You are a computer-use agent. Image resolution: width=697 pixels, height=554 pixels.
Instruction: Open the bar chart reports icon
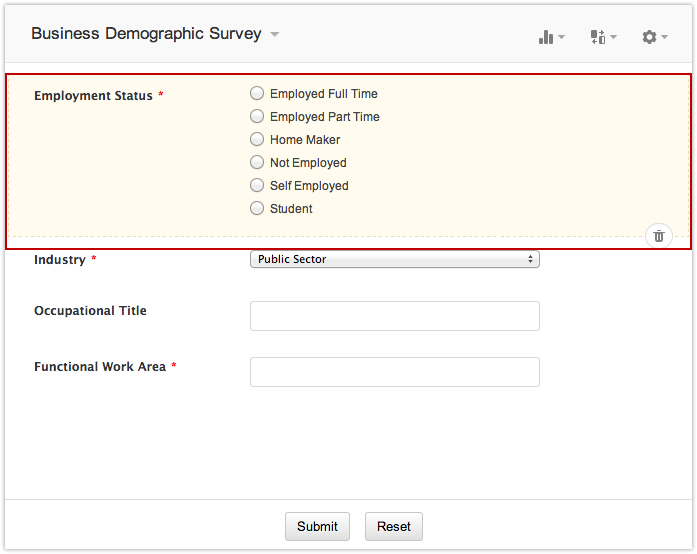coord(546,36)
